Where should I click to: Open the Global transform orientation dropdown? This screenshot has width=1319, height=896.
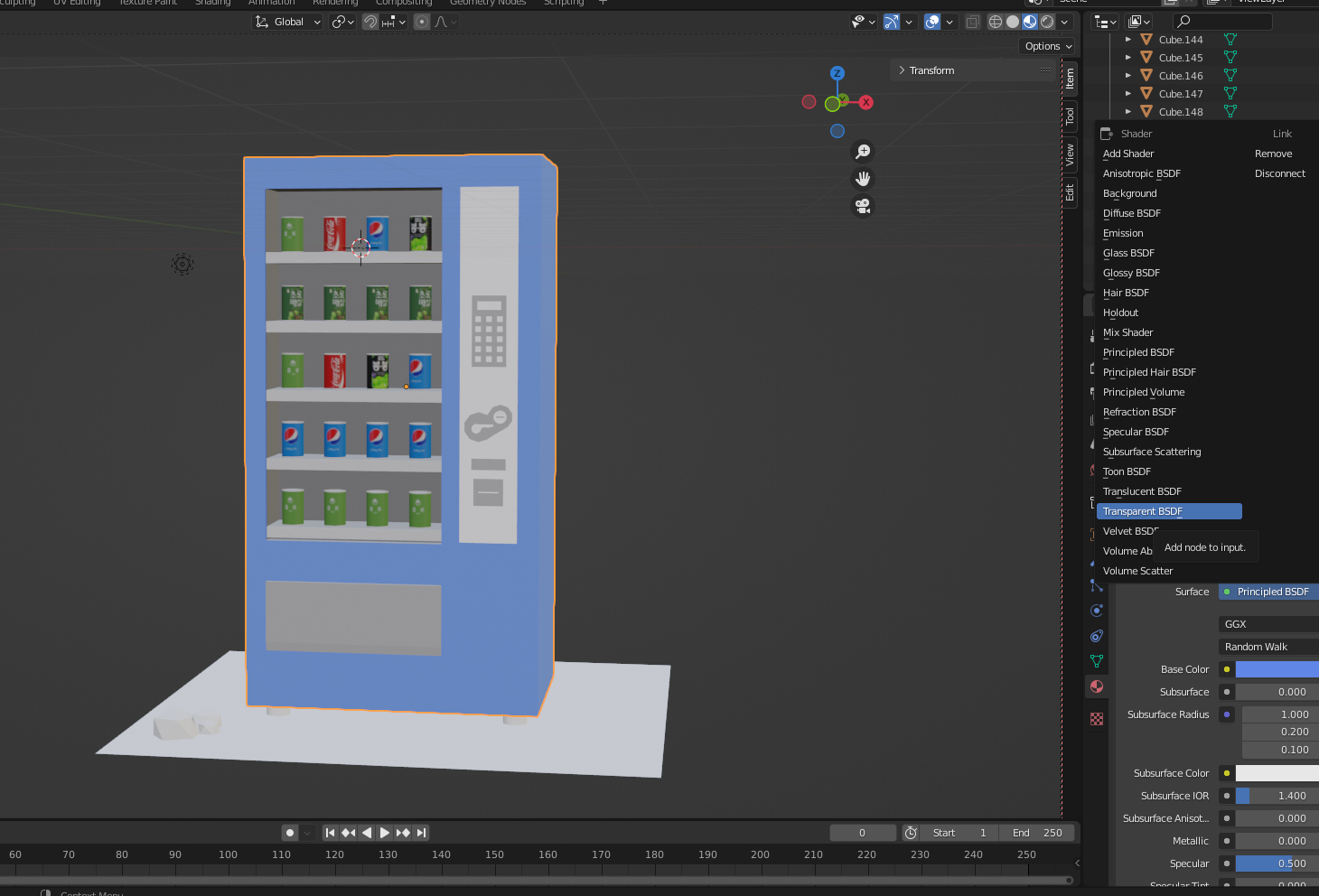(287, 22)
